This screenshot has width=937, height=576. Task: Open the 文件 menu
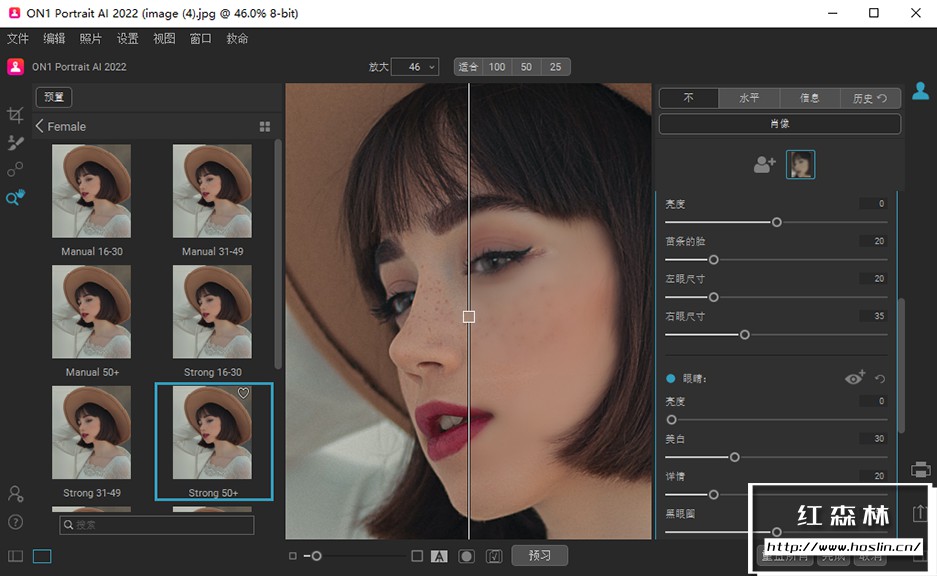click(18, 39)
